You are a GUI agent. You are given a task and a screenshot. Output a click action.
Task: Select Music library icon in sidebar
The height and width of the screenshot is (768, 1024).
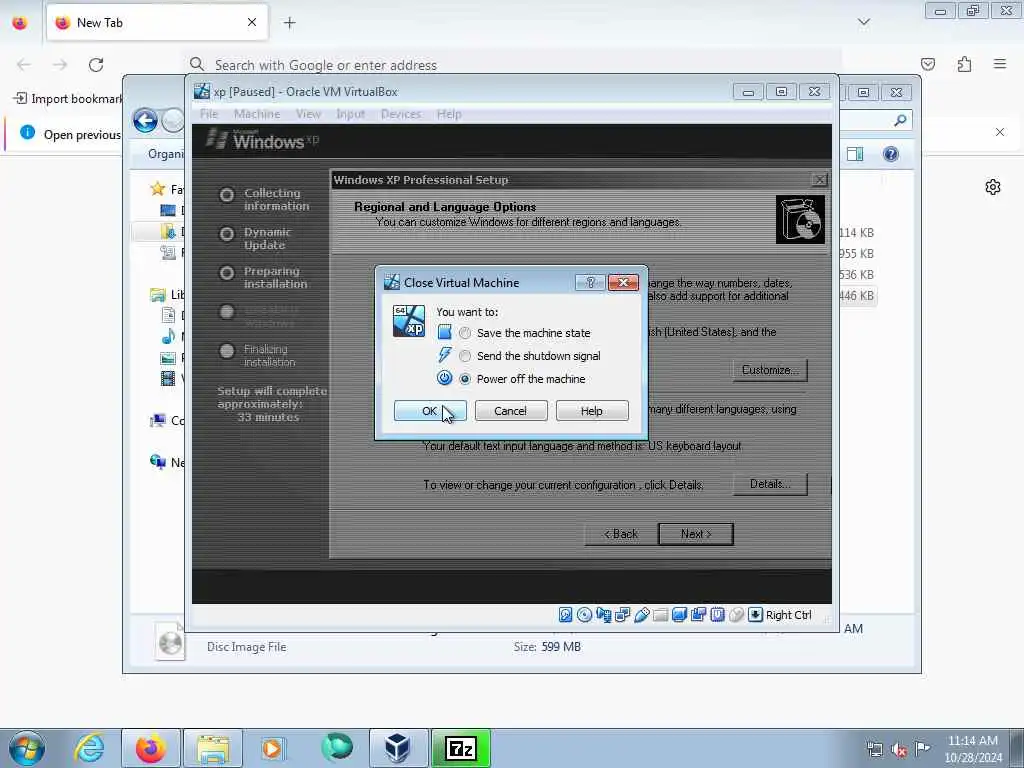168,337
